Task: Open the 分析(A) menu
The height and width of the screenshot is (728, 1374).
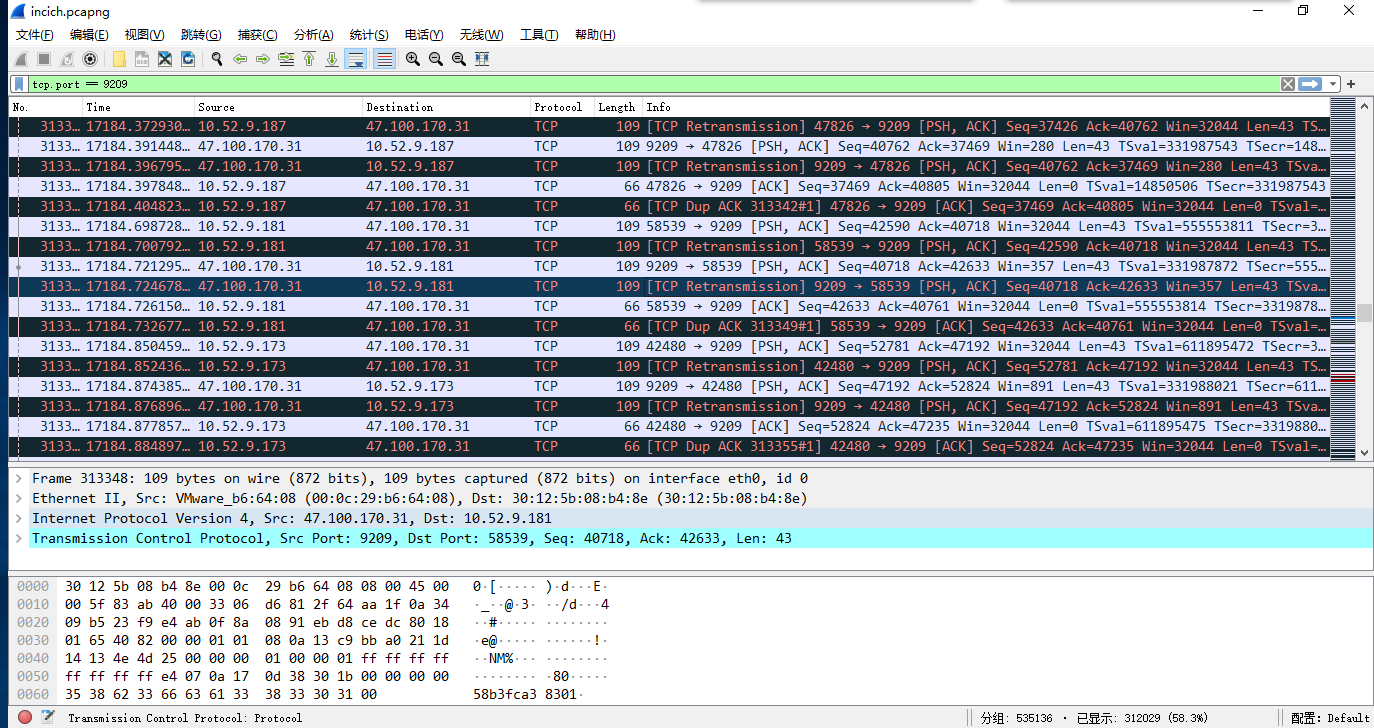Action: (x=313, y=34)
